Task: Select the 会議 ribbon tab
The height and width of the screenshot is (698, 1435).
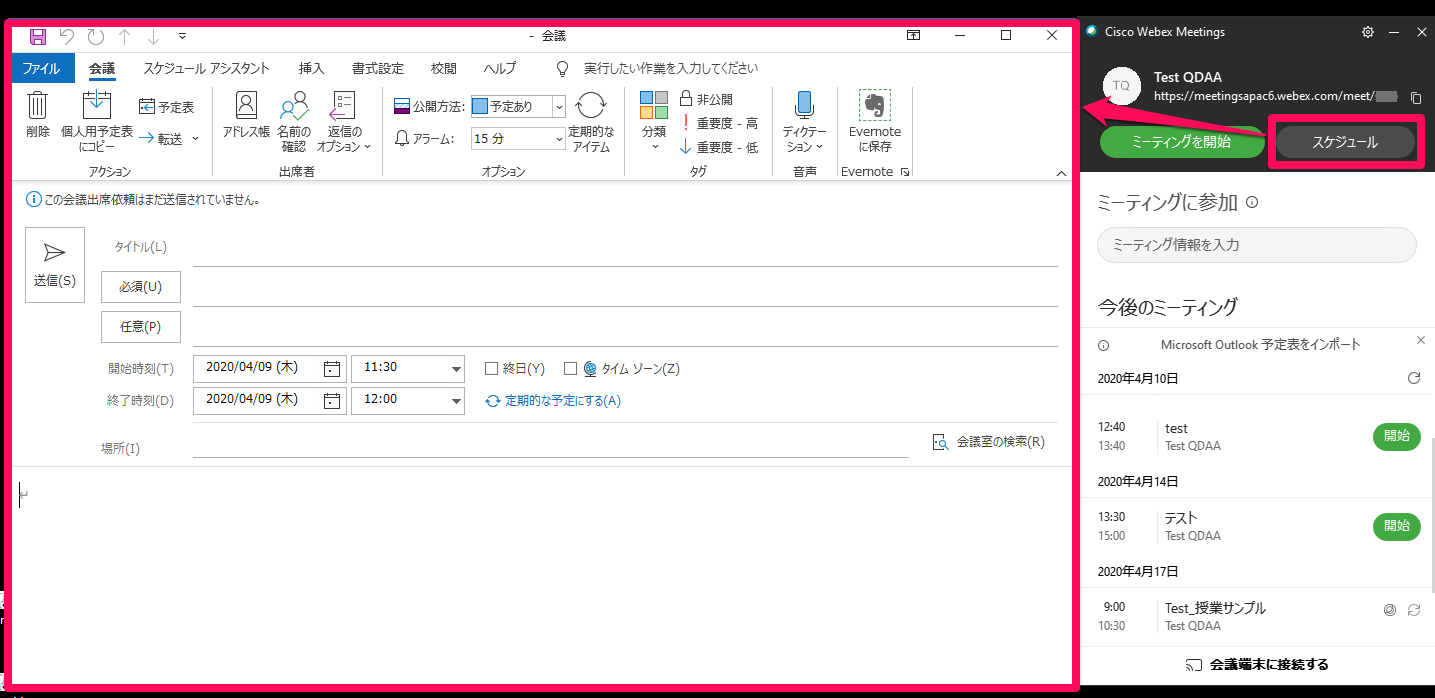Action: pyautogui.click(x=102, y=69)
